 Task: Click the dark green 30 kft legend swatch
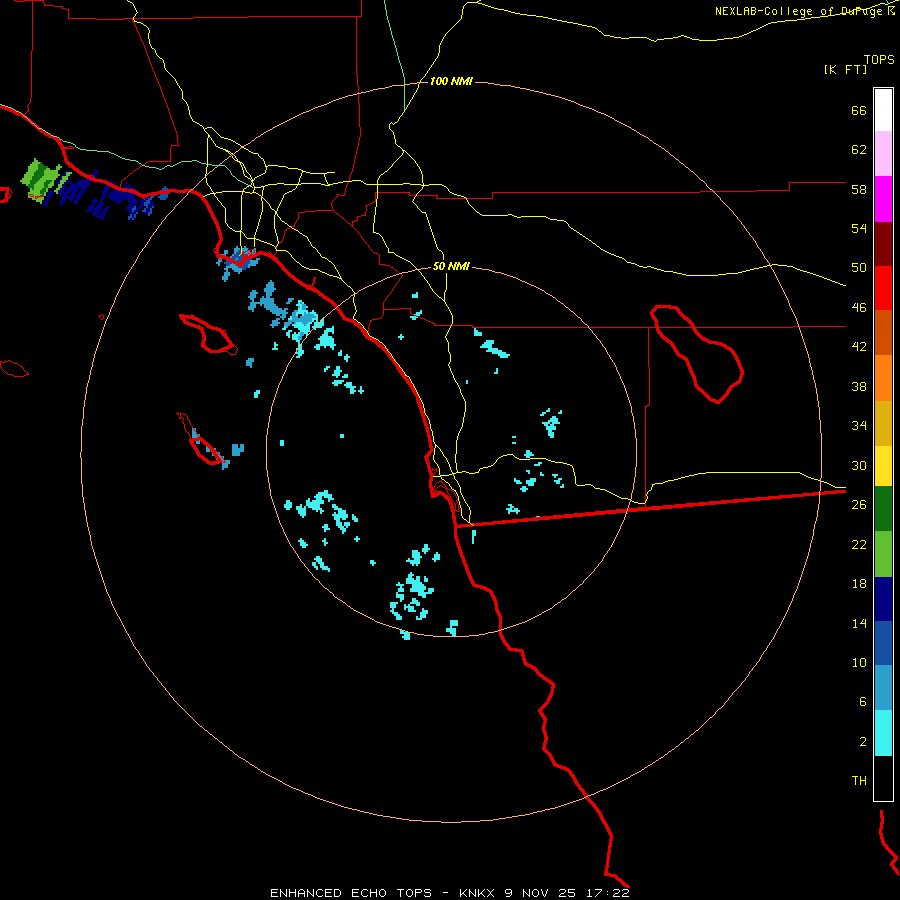point(883,509)
